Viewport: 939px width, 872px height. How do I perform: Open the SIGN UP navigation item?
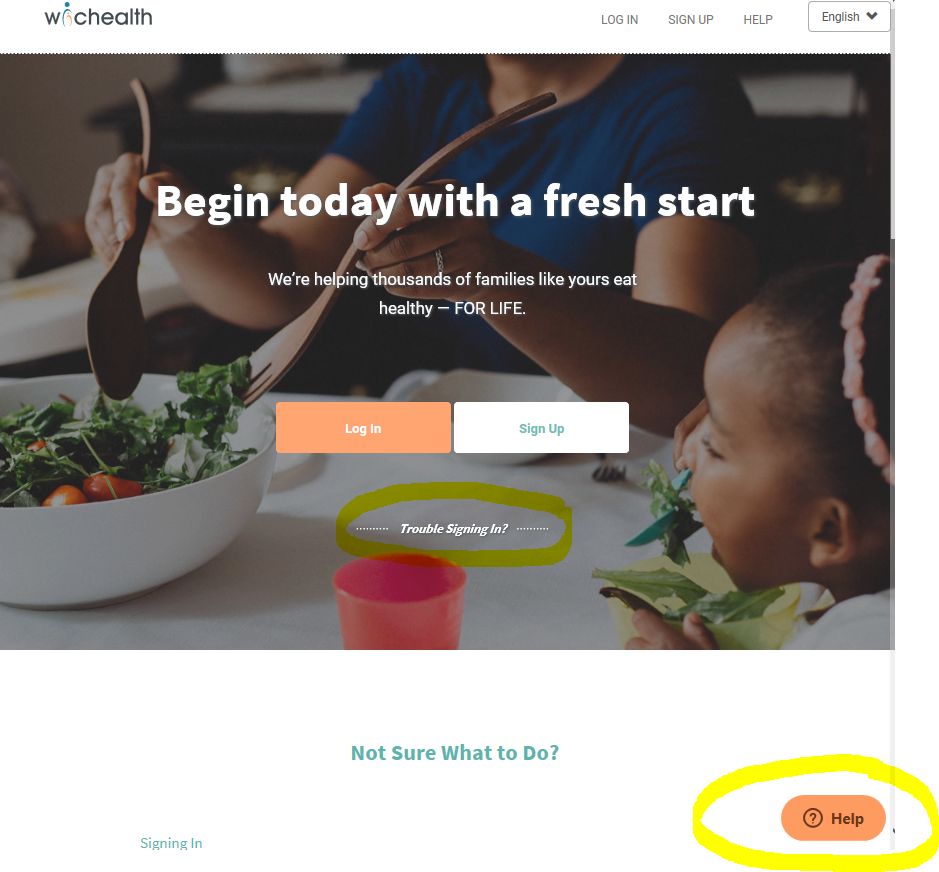[x=690, y=20]
